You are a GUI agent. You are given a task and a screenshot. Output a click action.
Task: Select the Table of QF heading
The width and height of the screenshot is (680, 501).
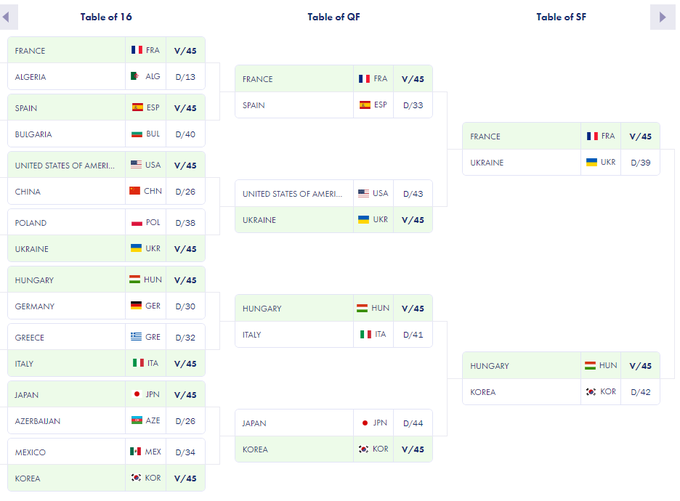click(x=334, y=17)
